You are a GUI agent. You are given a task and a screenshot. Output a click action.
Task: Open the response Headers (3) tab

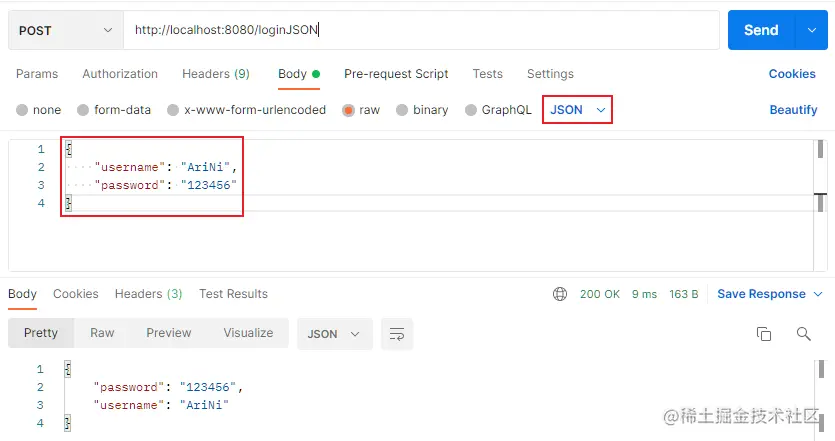[149, 294]
